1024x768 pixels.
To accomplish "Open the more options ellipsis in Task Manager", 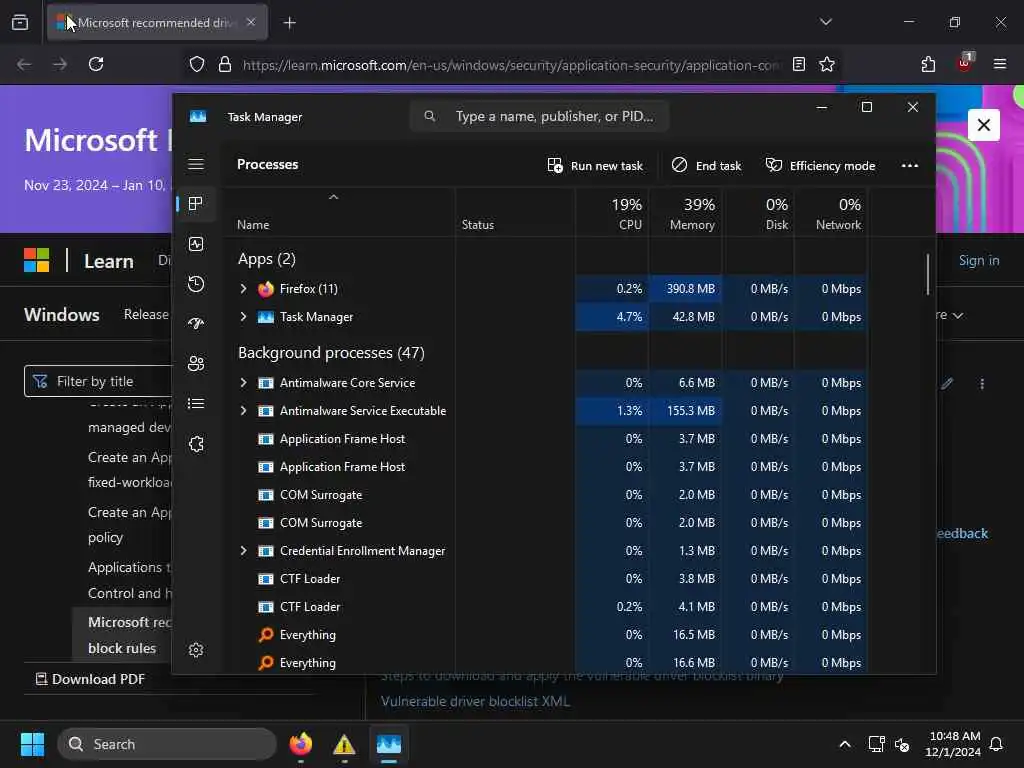I will (x=910, y=165).
